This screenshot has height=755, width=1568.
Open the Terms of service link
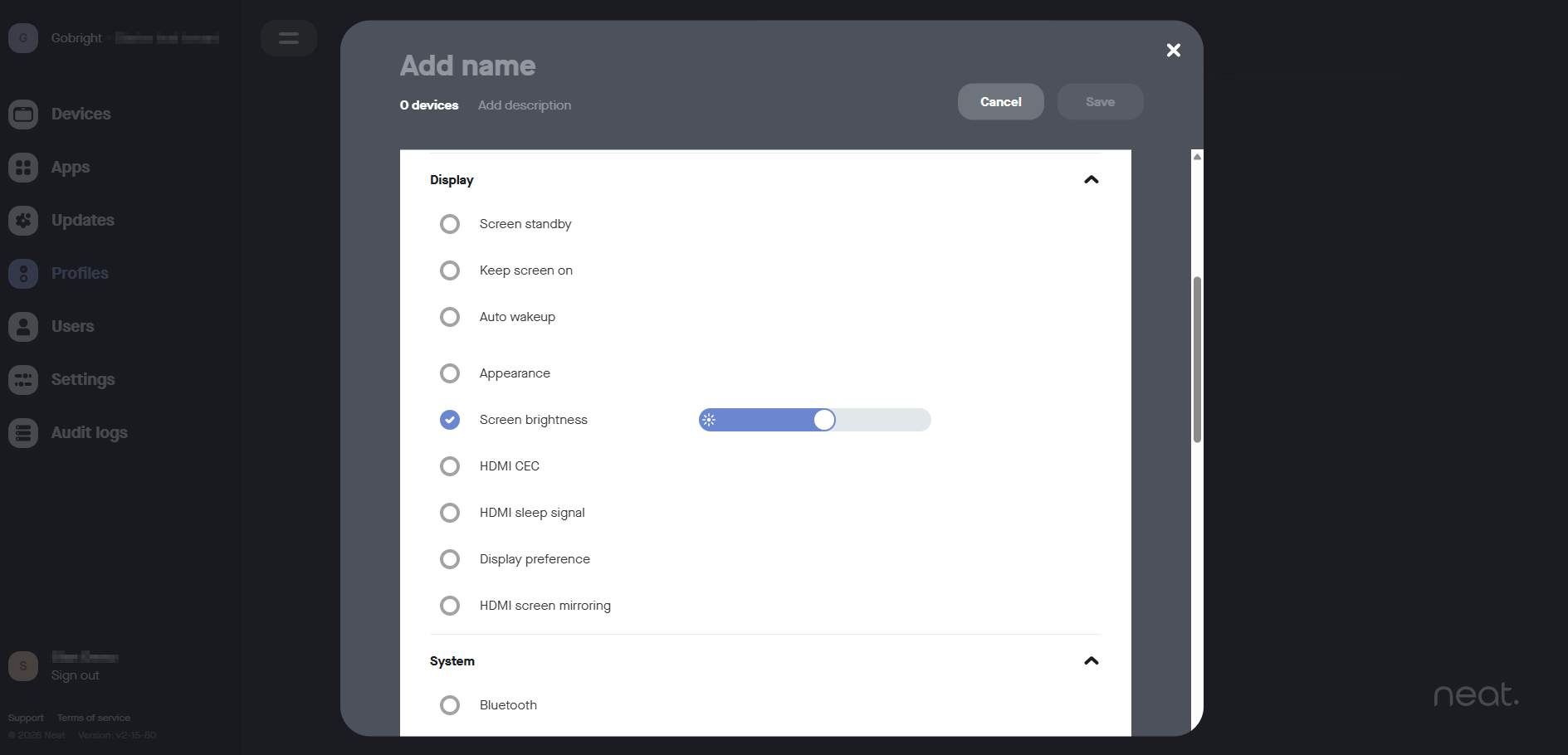coord(94,718)
